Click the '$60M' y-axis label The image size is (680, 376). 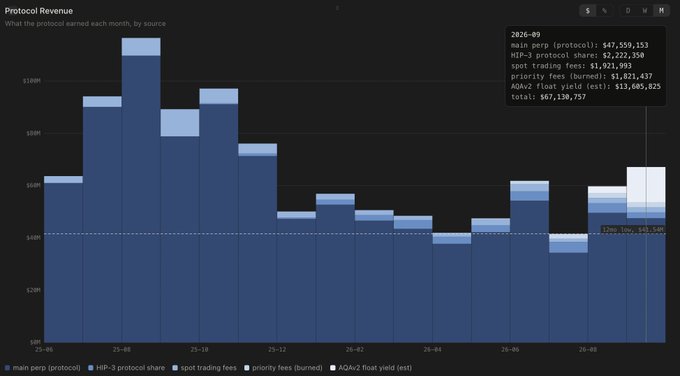(33, 185)
